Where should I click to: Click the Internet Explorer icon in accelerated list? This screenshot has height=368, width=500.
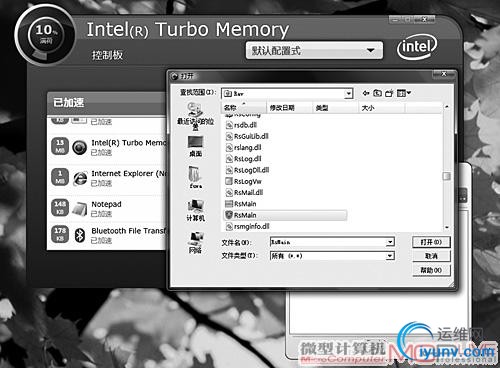pos(80,178)
